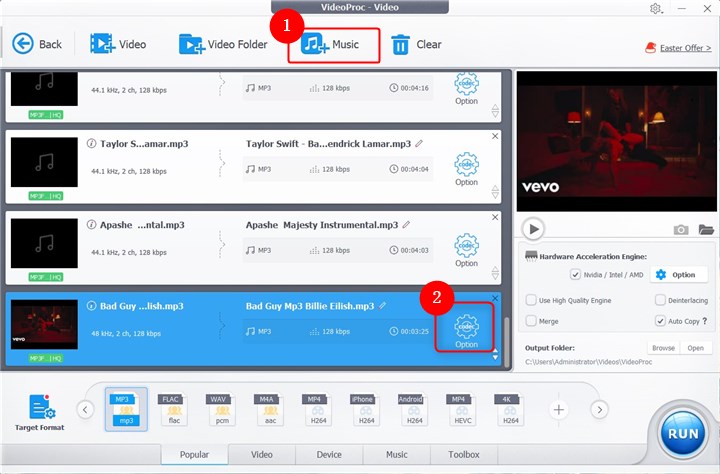Select FLAC target format
Image resolution: width=720 pixels, height=474 pixels.
click(x=174, y=409)
